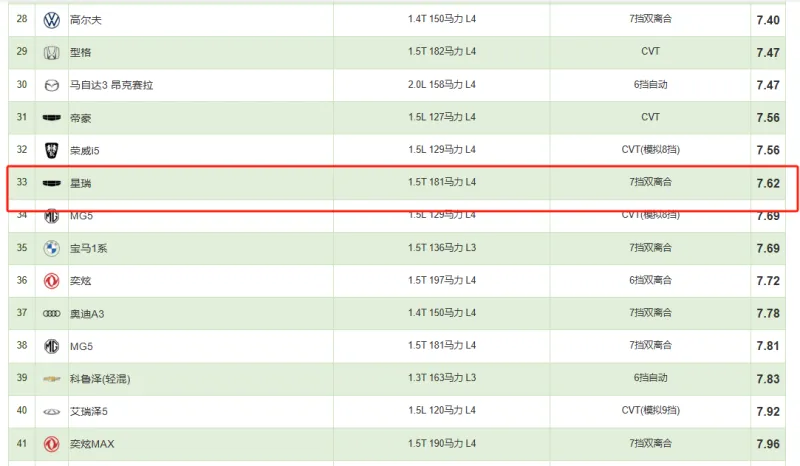Click the Volkswagen logo beside 高尔夫
The height and width of the screenshot is (466, 800).
coord(51,20)
